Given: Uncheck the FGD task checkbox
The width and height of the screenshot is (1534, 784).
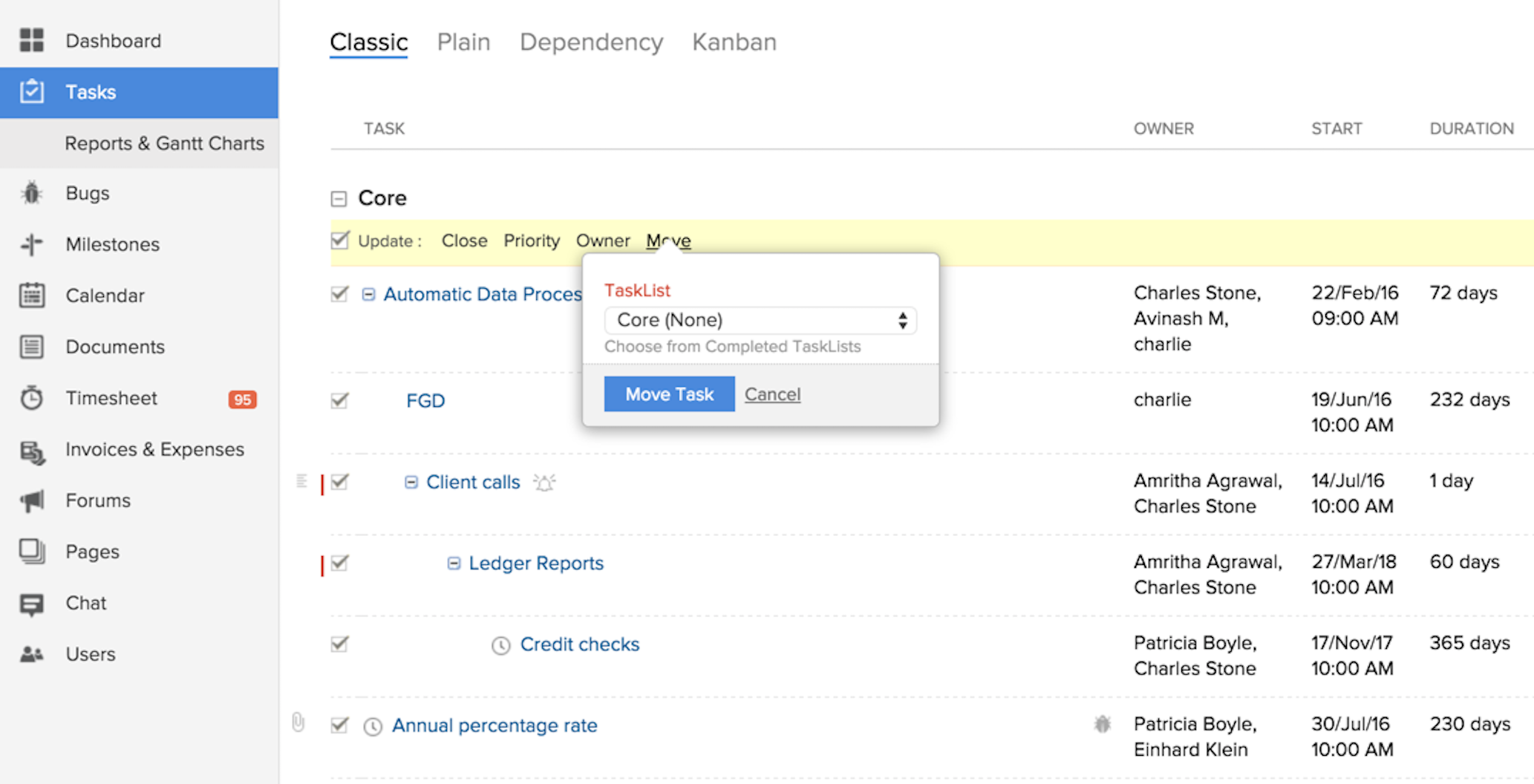Looking at the screenshot, I should [339, 401].
